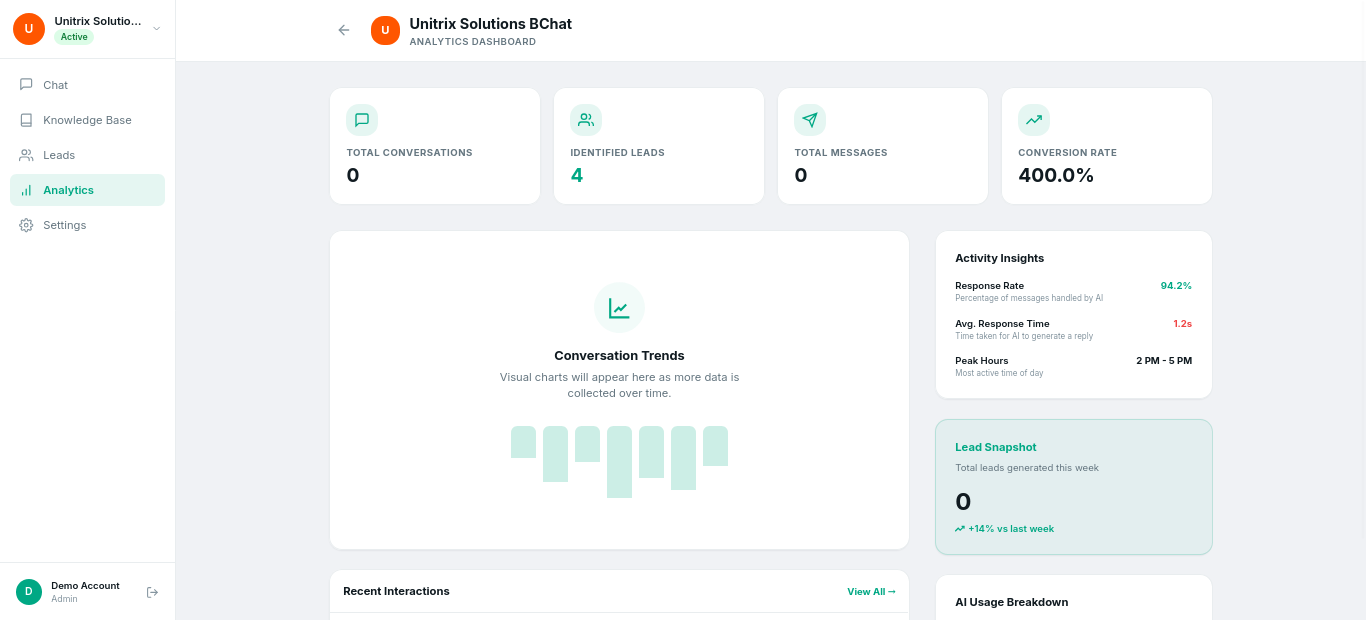Expand the Unitrix Solutions workspace dropdown chevron
Screen dimensions: 1366x620
click(x=156, y=29)
